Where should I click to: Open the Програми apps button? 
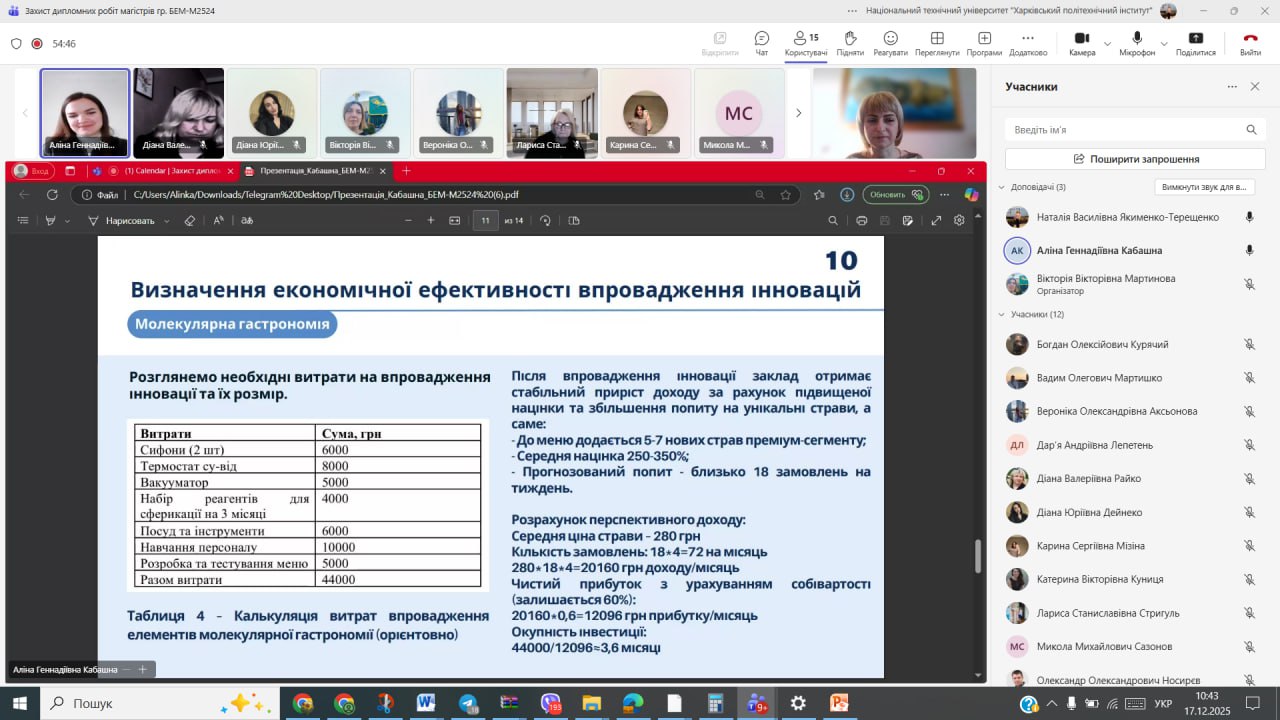pyautogui.click(x=984, y=43)
